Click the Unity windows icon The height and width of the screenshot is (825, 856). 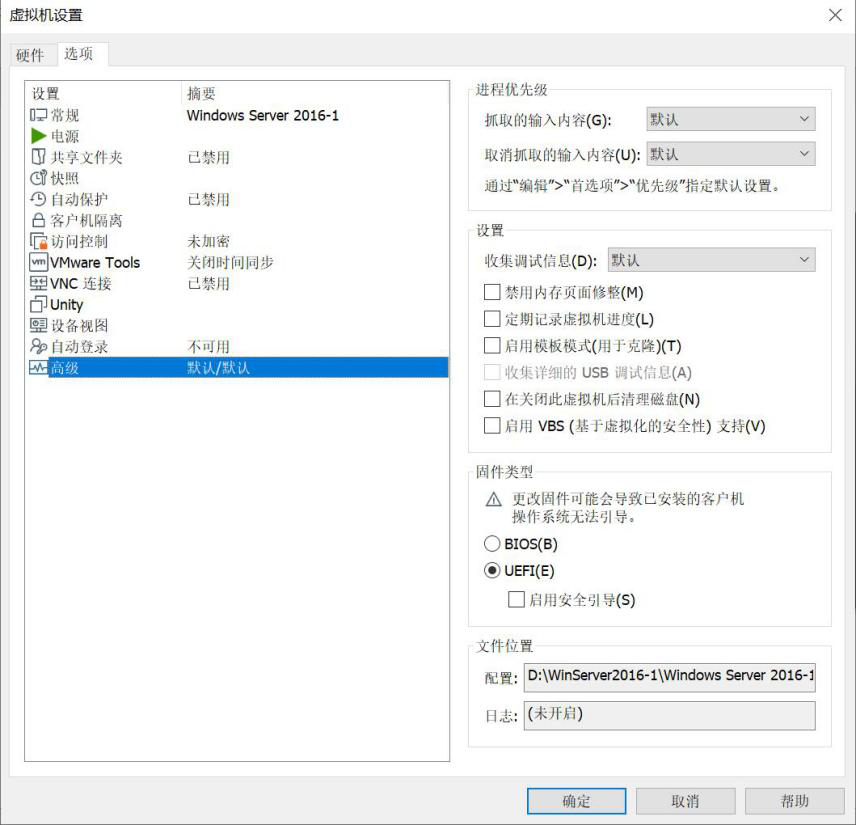tap(38, 304)
